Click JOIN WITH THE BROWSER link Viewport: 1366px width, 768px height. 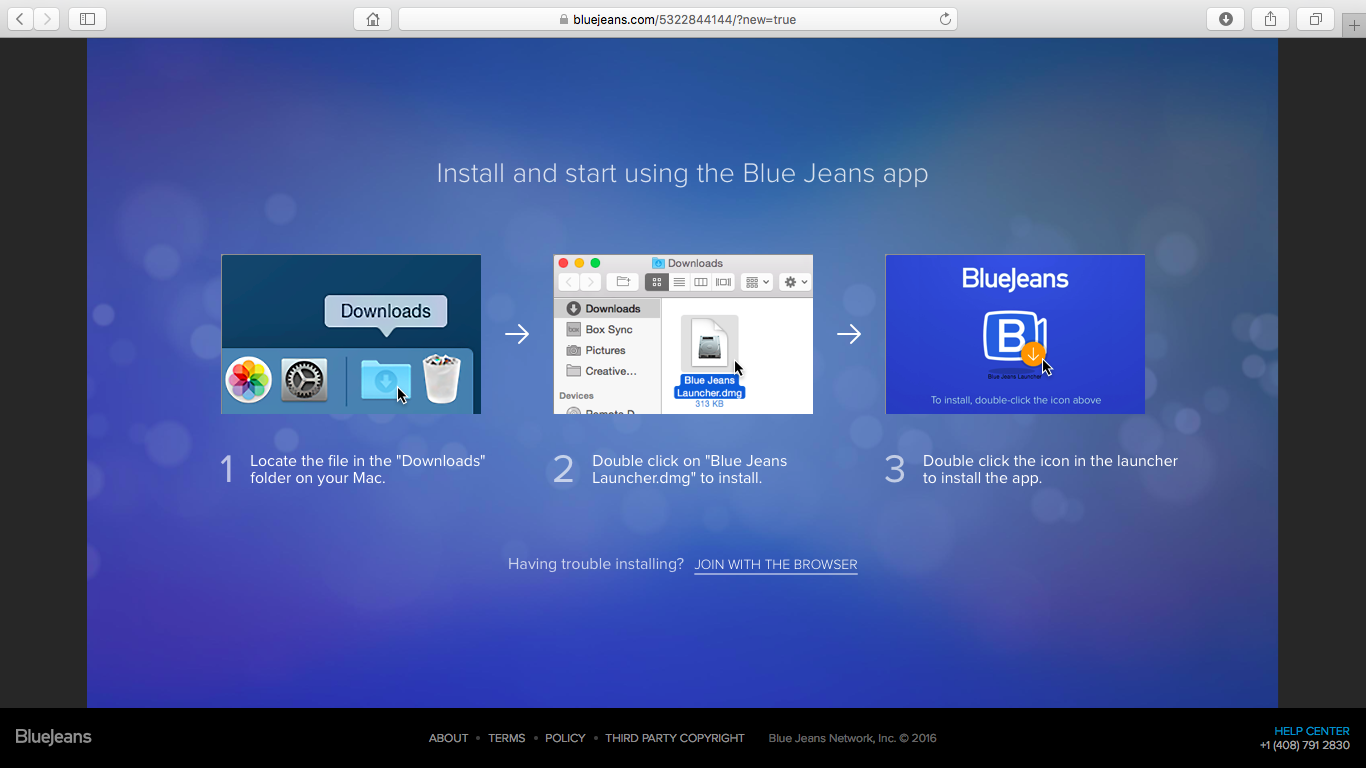click(x=776, y=565)
